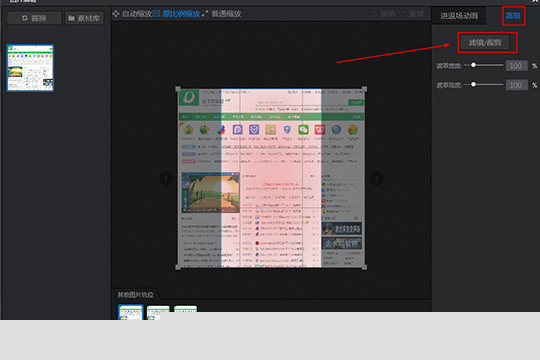The width and height of the screenshot is (540, 360).
Task: Click the highlighted pink crop region in preview
Action: point(271,178)
